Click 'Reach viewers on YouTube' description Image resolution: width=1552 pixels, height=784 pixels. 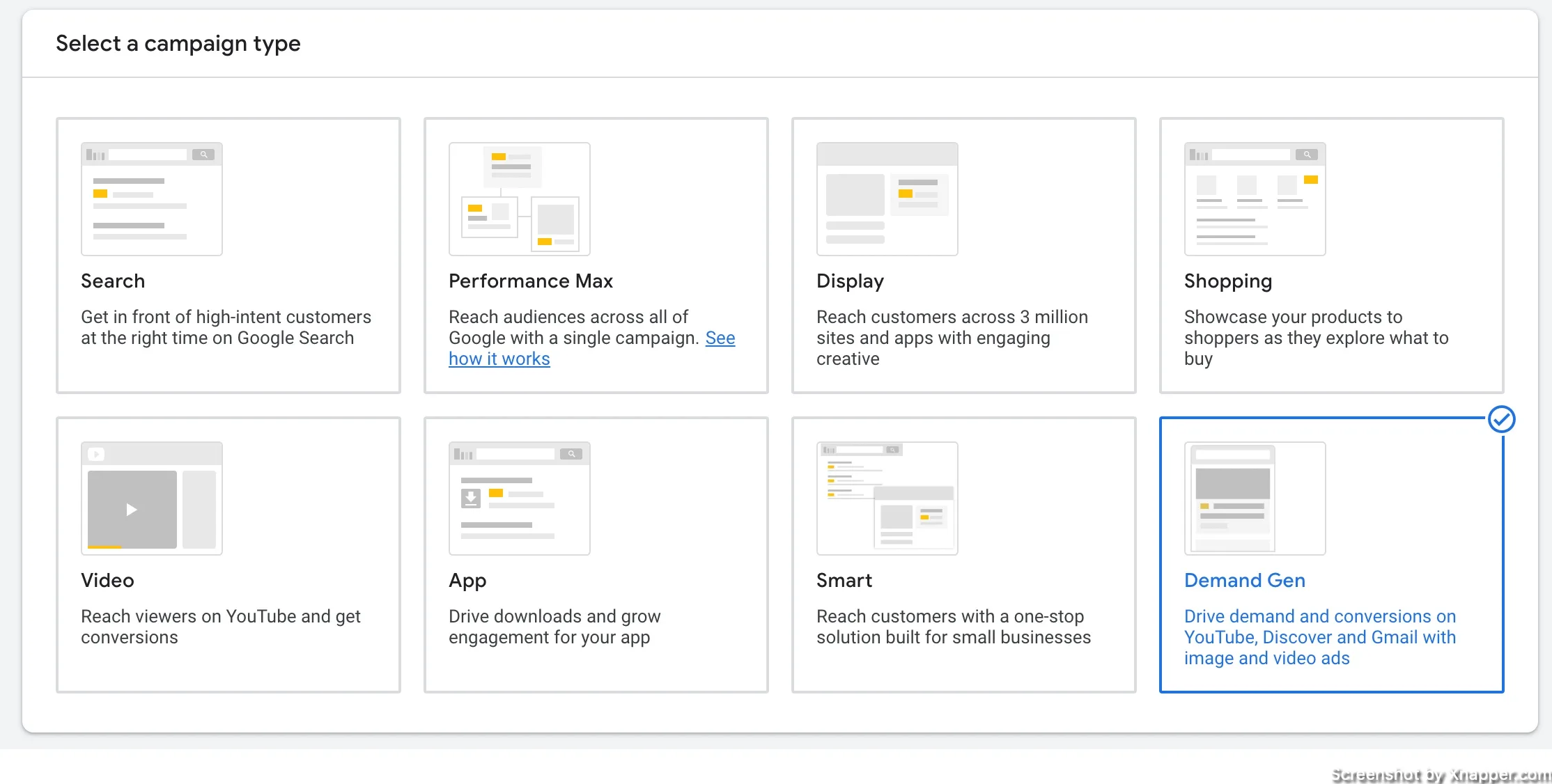[221, 627]
